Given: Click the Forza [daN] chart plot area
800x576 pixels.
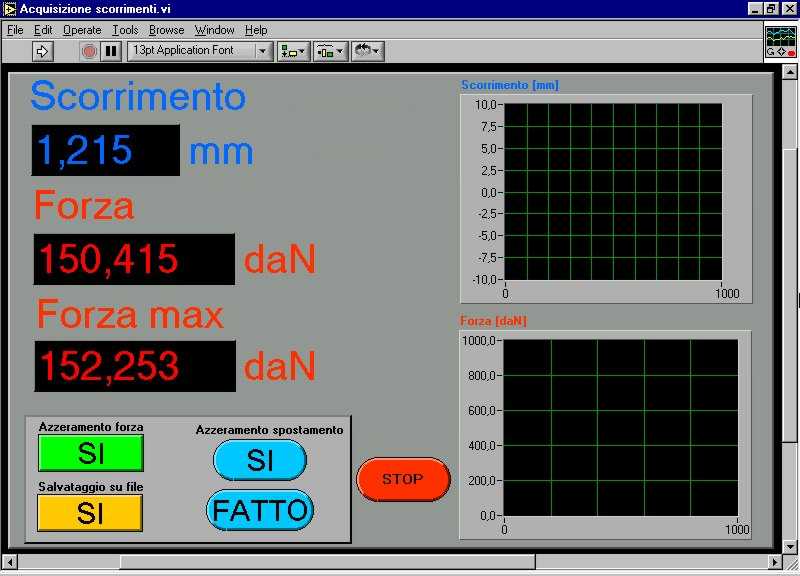Looking at the screenshot, I should click(x=620, y=428).
